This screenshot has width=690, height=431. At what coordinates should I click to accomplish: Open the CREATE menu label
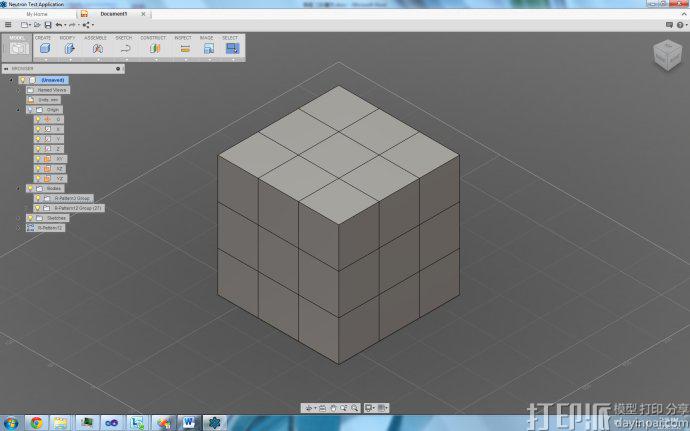(x=43, y=38)
